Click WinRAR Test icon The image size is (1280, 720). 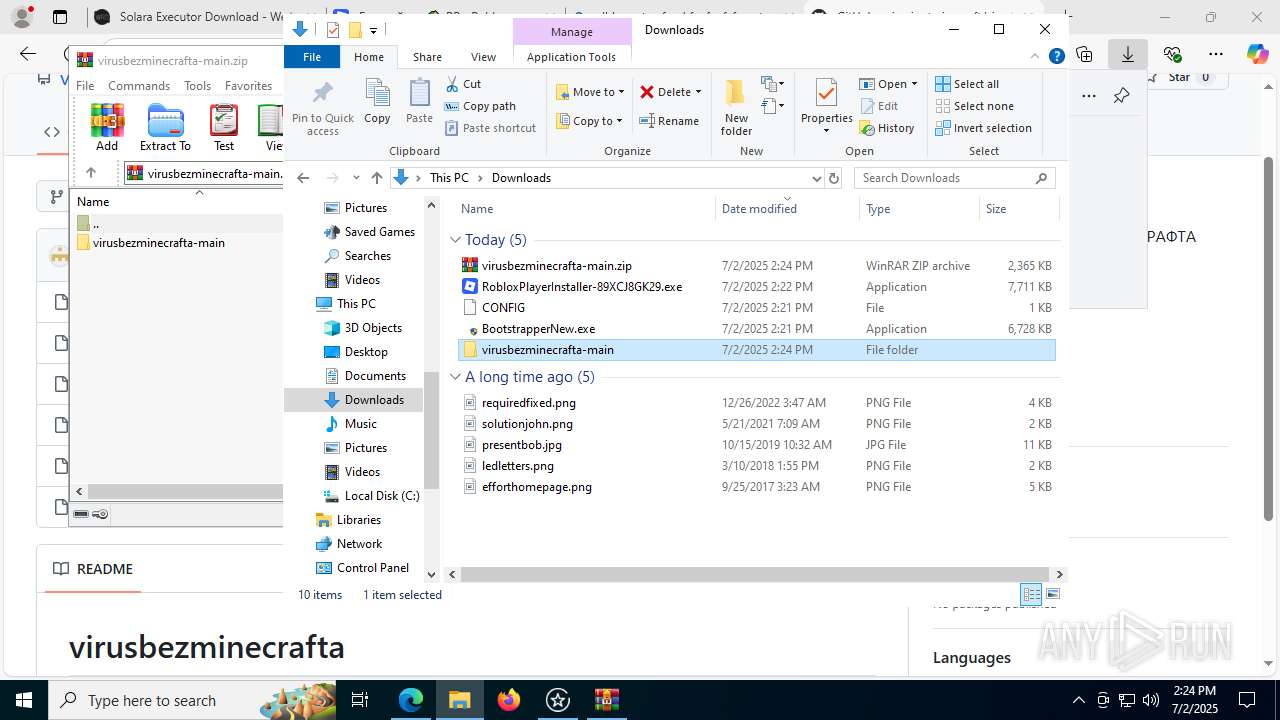tap(224, 128)
